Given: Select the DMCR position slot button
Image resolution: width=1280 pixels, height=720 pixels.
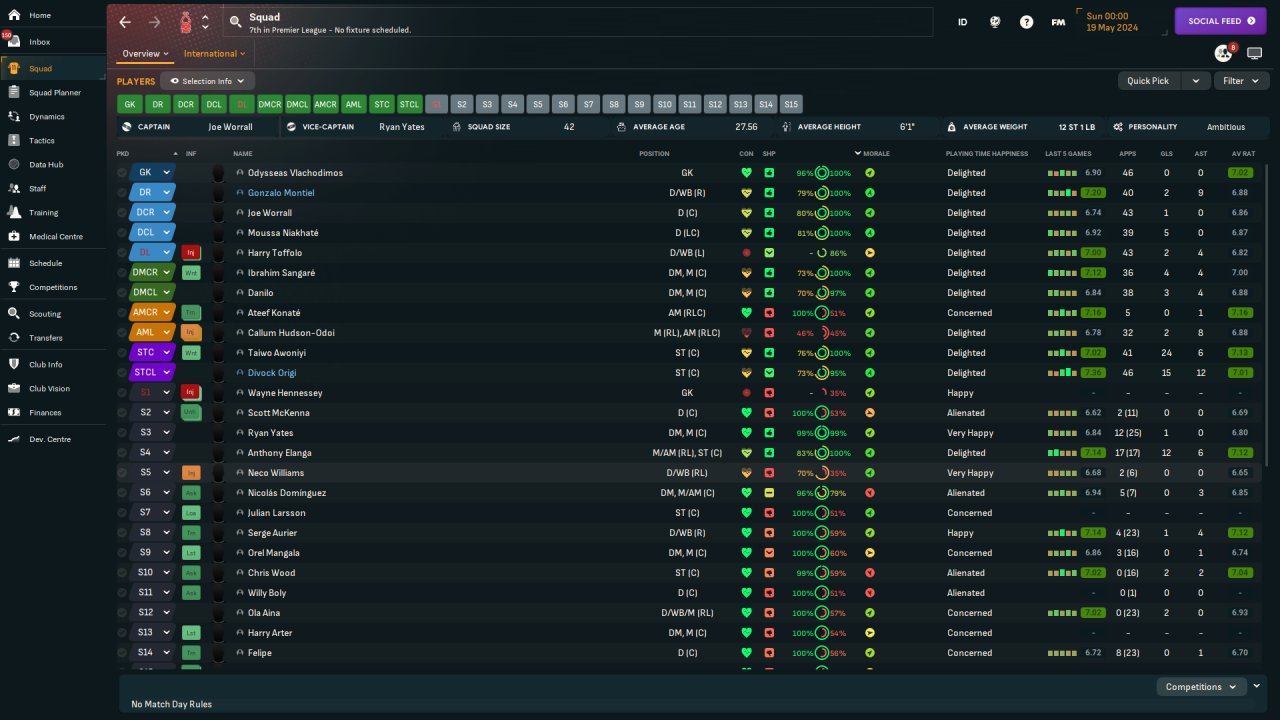Looking at the screenshot, I should (x=270, y=104).
